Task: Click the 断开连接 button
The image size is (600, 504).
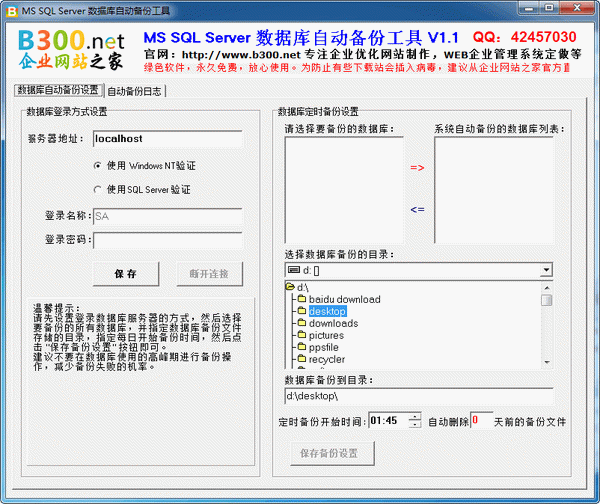Action: [209, 274]
